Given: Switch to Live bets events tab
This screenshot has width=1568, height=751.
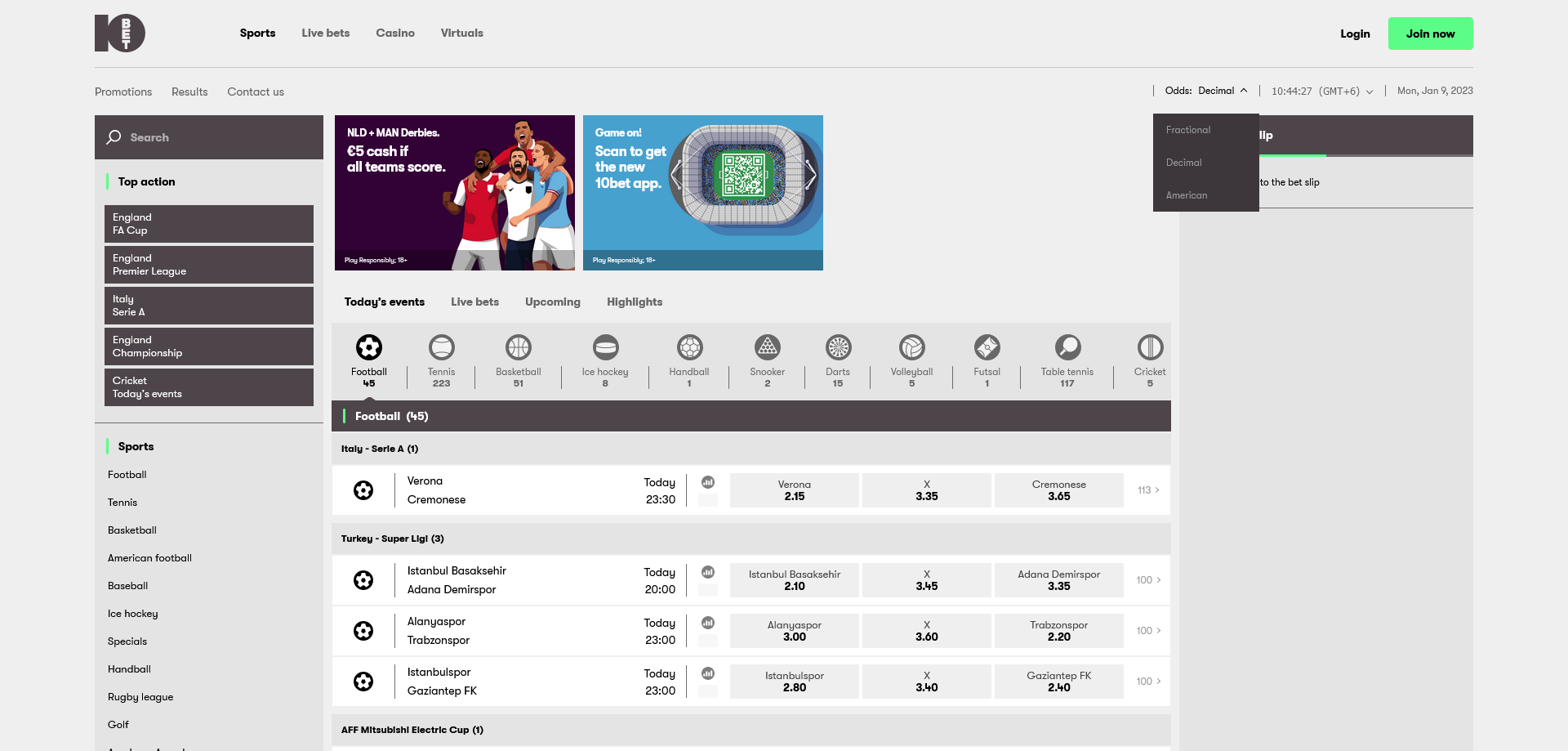Looking at the screenshot, I should (x=474, y=302).
